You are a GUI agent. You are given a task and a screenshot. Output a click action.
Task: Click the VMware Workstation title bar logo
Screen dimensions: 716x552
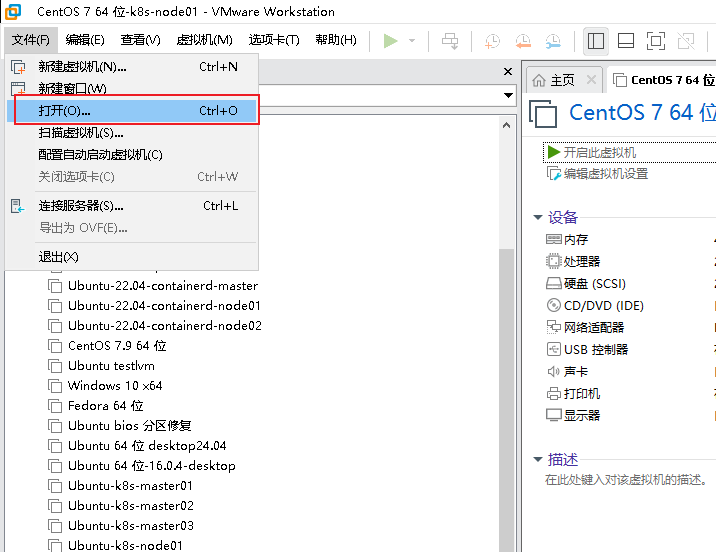(13, 12)
